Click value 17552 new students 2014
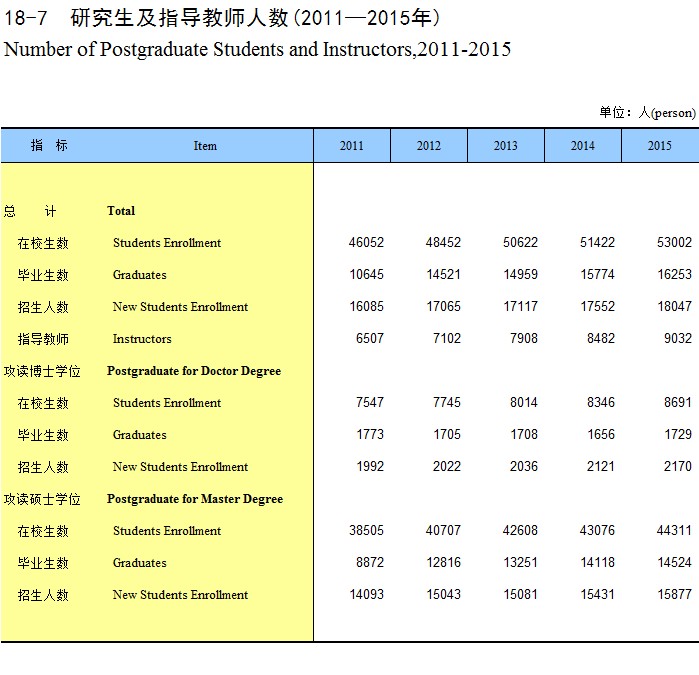Viewport: 699px width, 675px height. click(x=597, y=306)
